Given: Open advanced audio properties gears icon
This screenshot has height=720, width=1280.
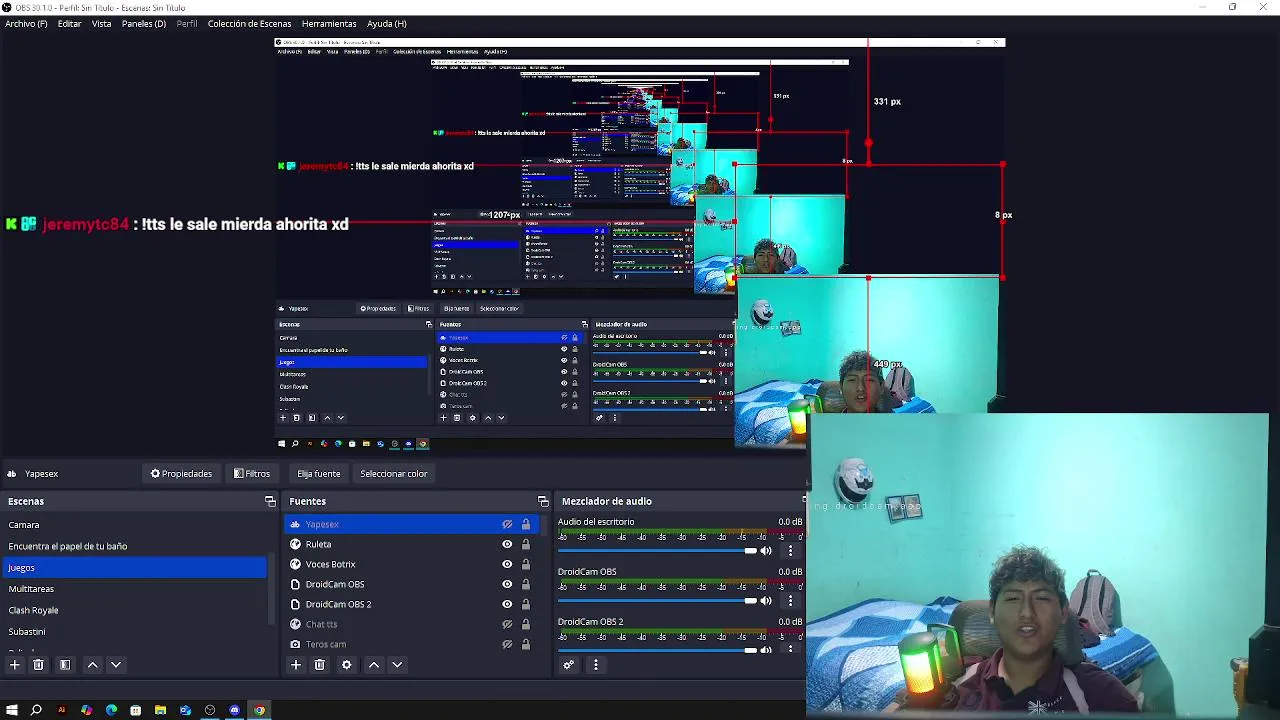Looking at the screenshot, I should click(x=569, y=665).
